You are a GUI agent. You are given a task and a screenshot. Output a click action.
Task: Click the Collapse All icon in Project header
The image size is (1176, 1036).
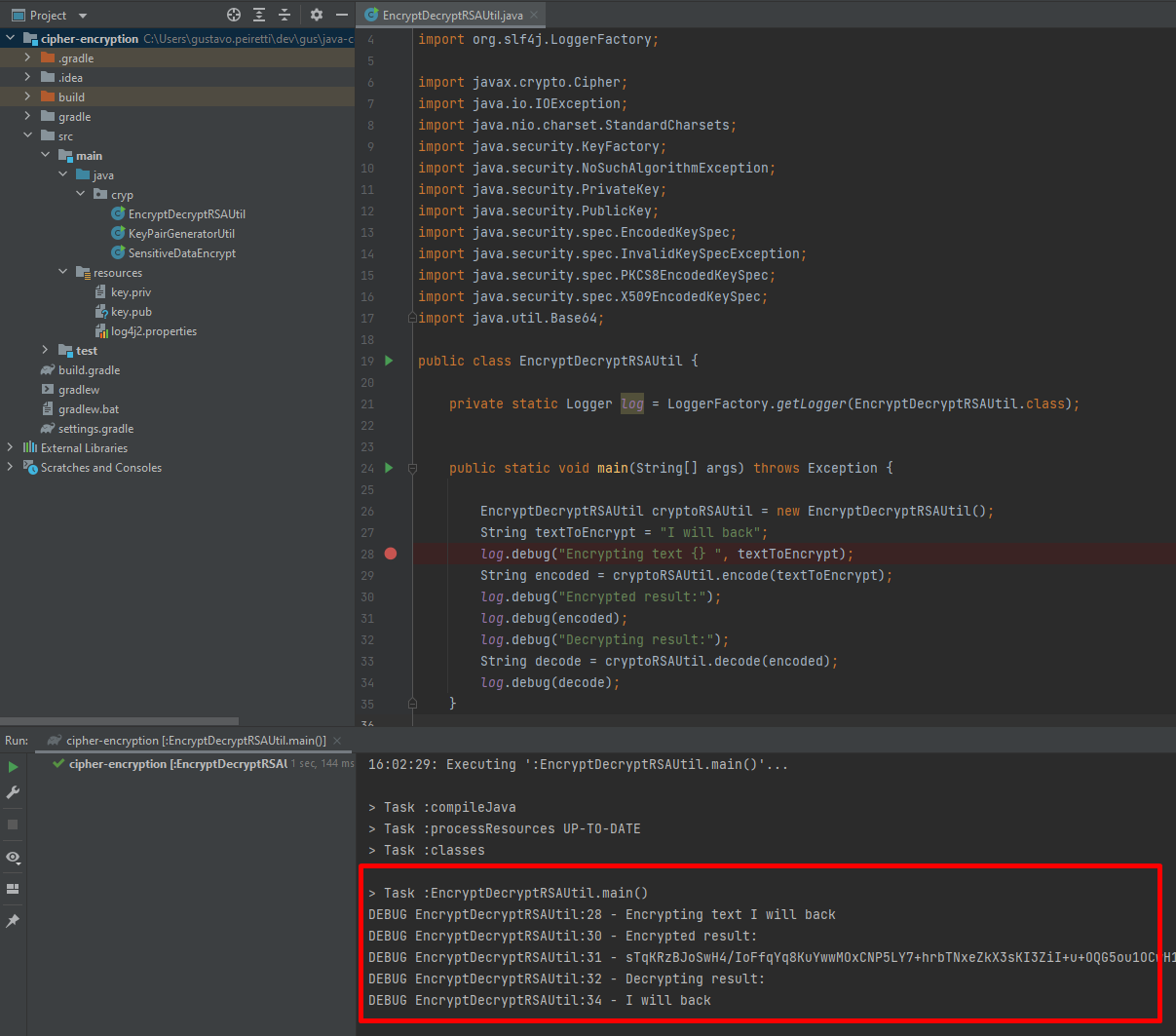tap(285, 15)
